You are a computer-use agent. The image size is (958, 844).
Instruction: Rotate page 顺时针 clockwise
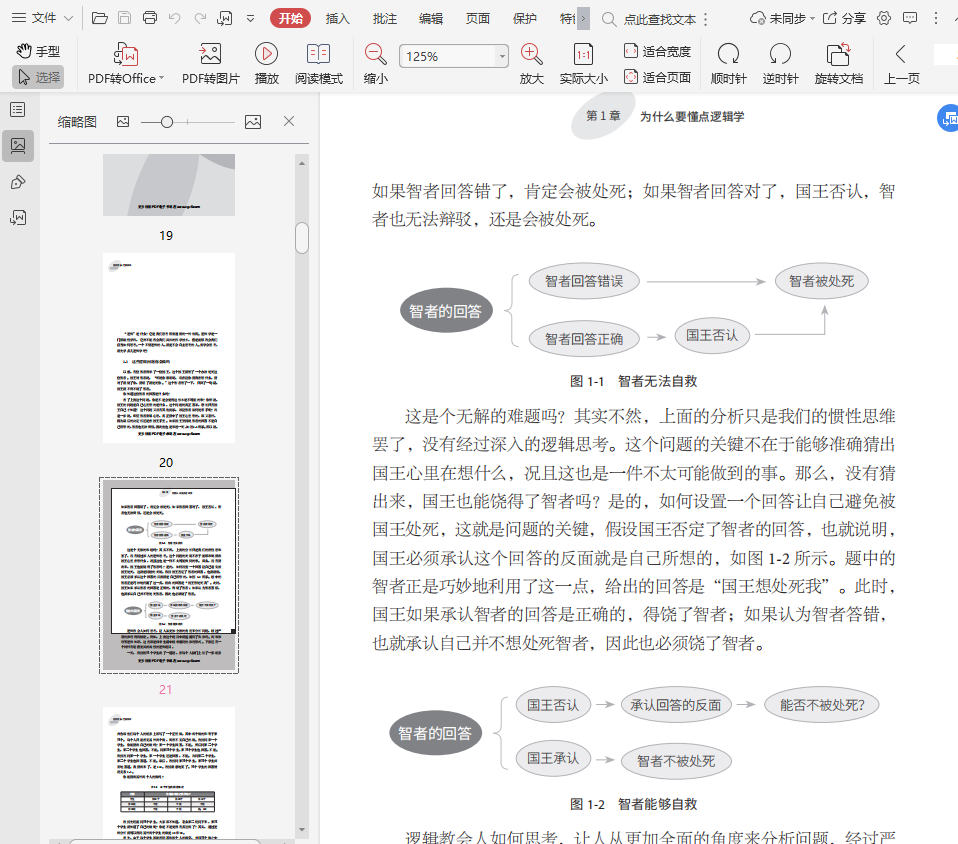coord(728,55)
